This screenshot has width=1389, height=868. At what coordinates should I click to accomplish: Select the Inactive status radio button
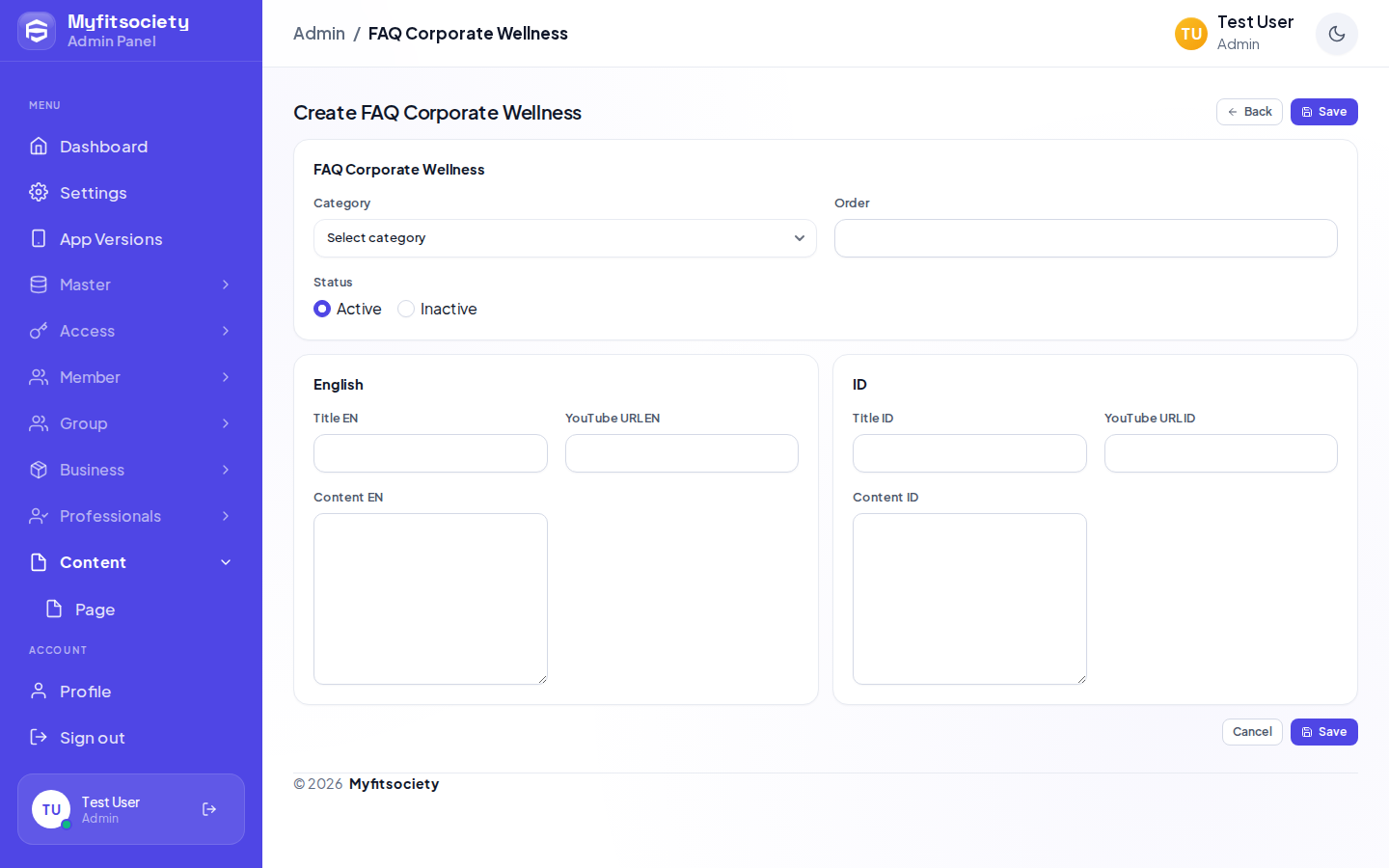coord(406,309)
